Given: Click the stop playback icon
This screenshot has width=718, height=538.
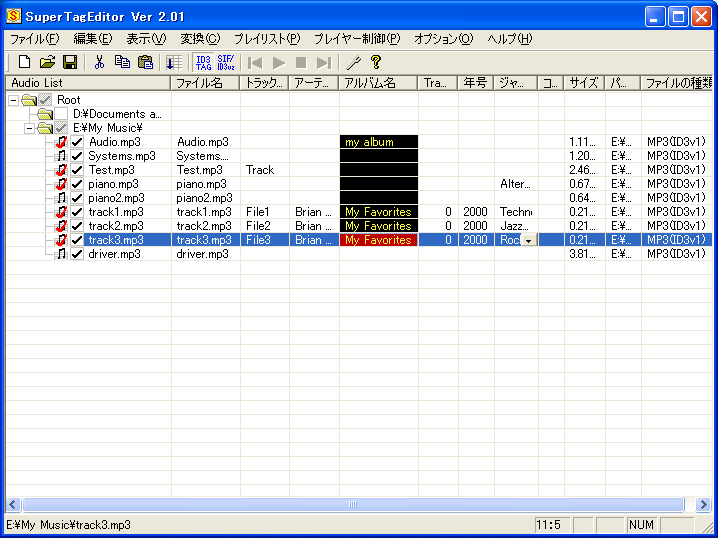Looking at the screenshot, I should (301, 62).
